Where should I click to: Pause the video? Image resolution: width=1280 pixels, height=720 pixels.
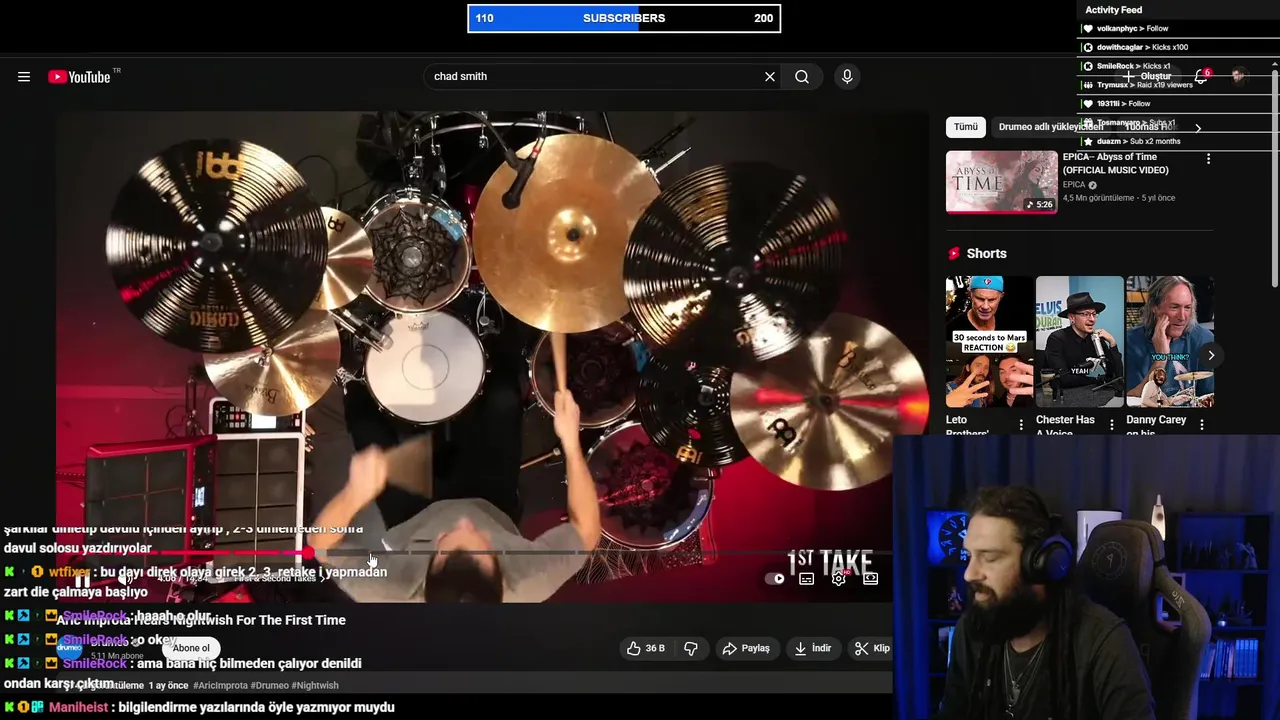coord(83,578)
